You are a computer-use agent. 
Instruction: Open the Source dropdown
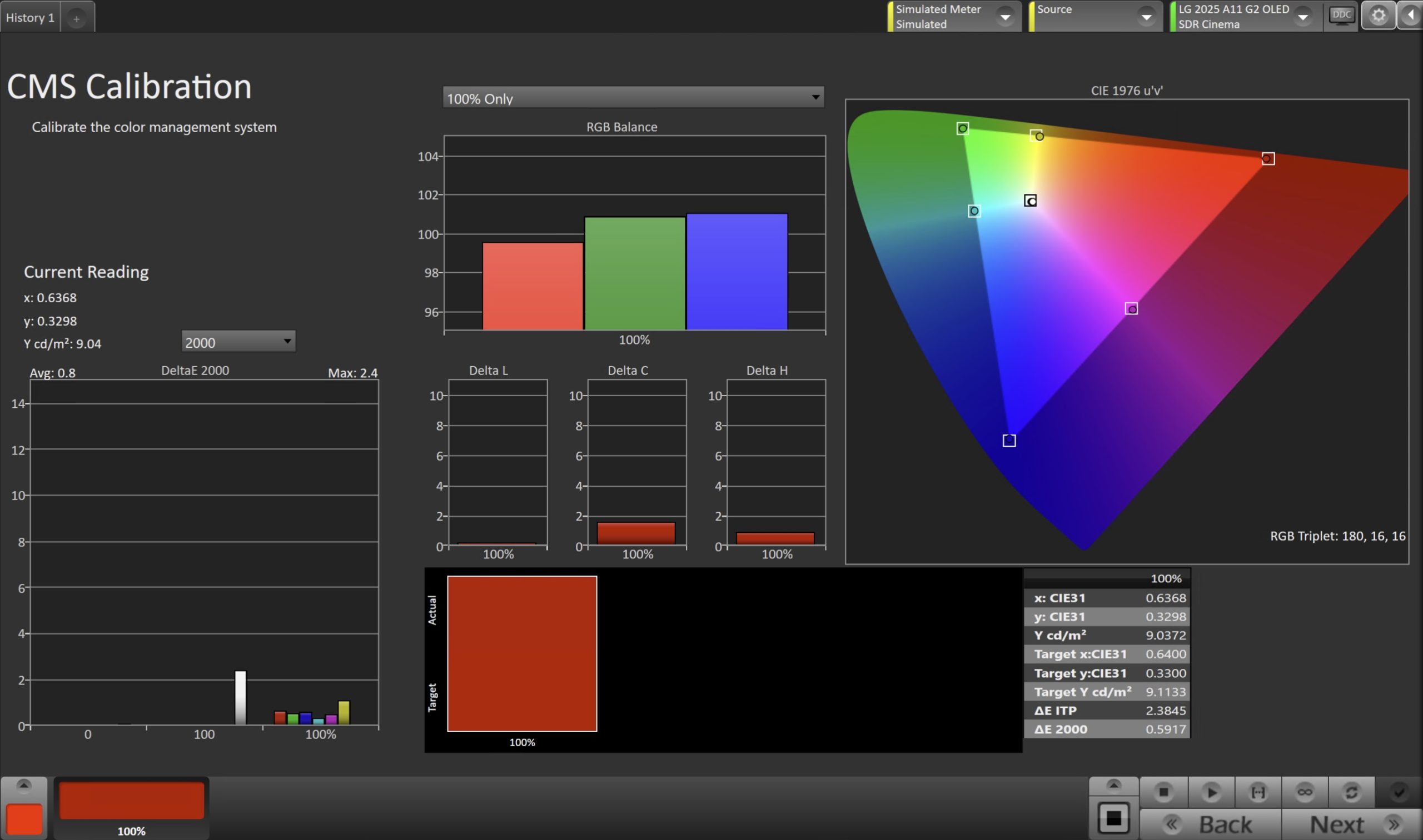pyautogui.click(x=1146, y=17)
